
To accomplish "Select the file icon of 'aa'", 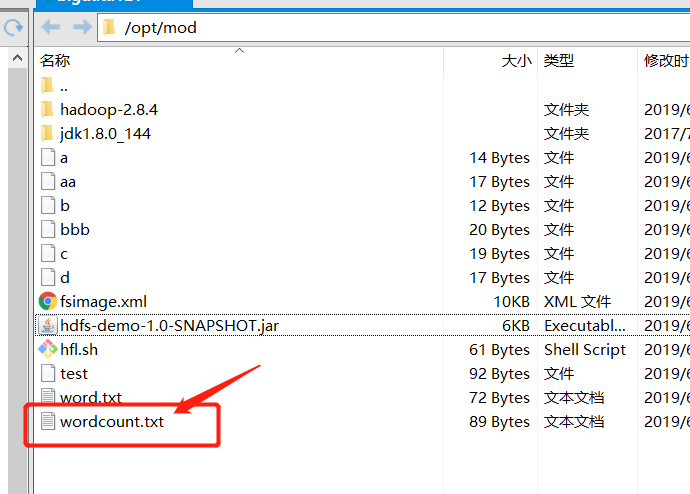I will [48, 181].
